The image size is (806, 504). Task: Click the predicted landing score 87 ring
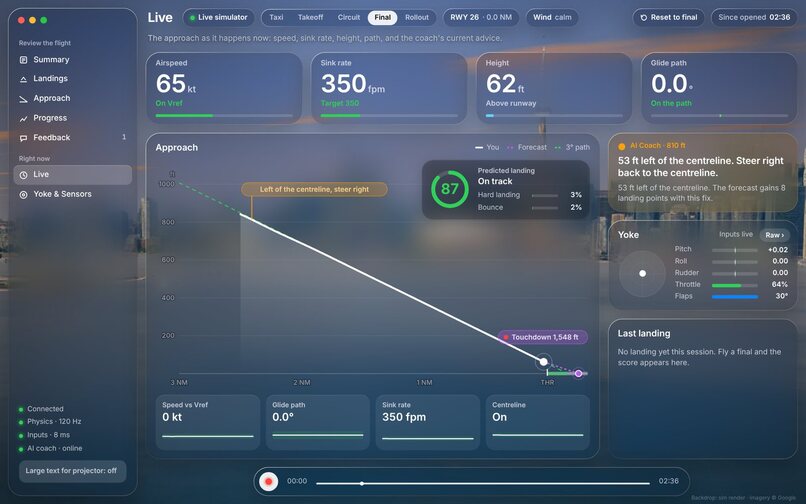(x=450, y=189)
